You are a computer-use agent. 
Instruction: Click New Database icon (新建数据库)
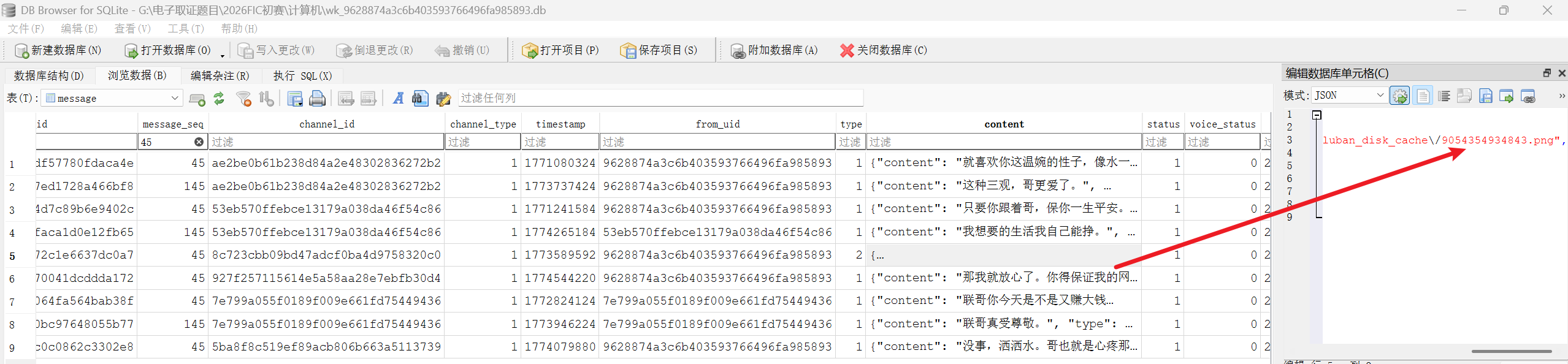(21, 50)
